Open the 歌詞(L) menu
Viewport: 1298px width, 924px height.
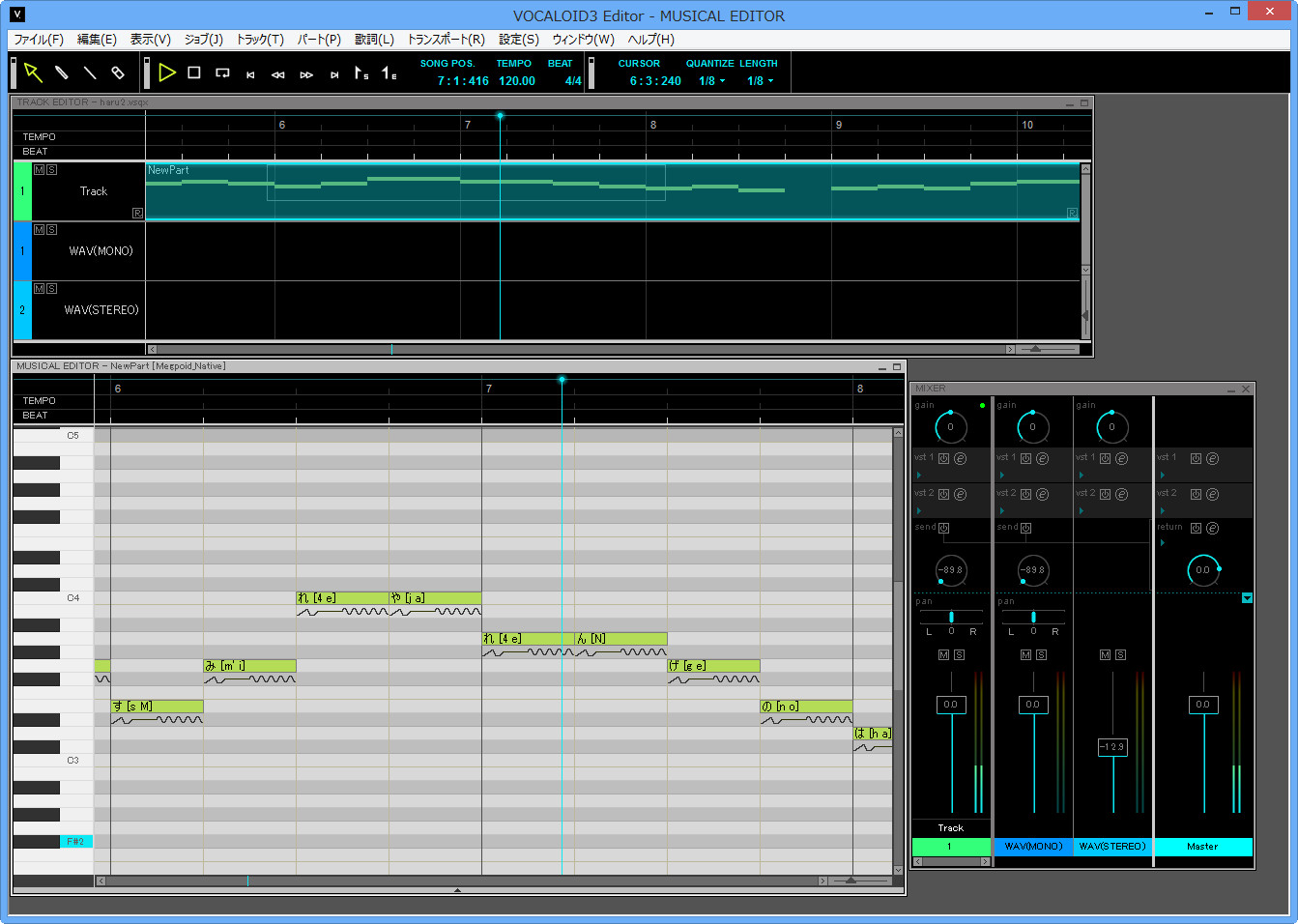click(374, 40)
